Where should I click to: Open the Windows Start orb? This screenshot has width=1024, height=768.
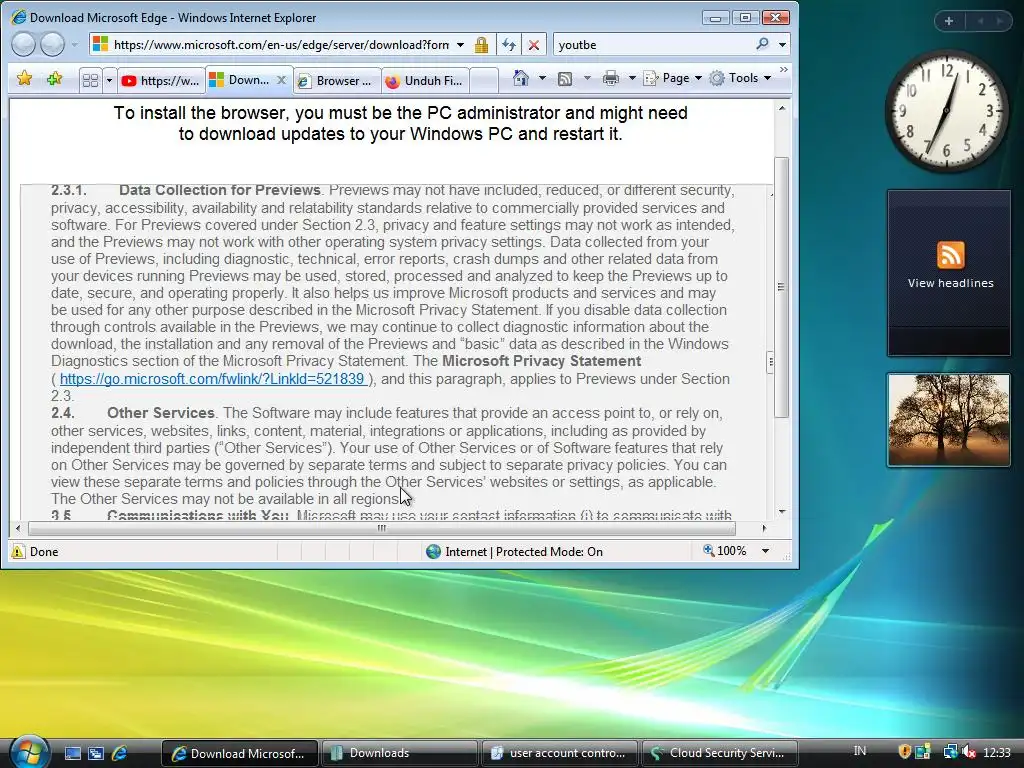[x=27, y=752]
